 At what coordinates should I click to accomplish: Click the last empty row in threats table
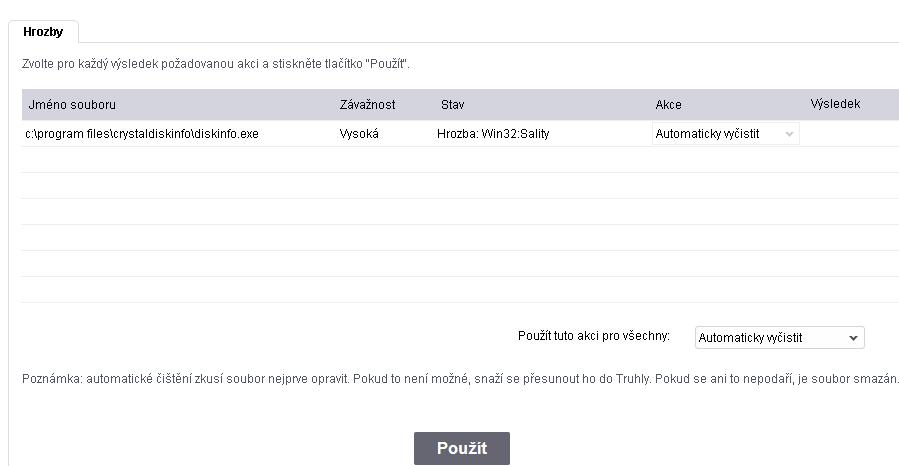coord(460,290)
